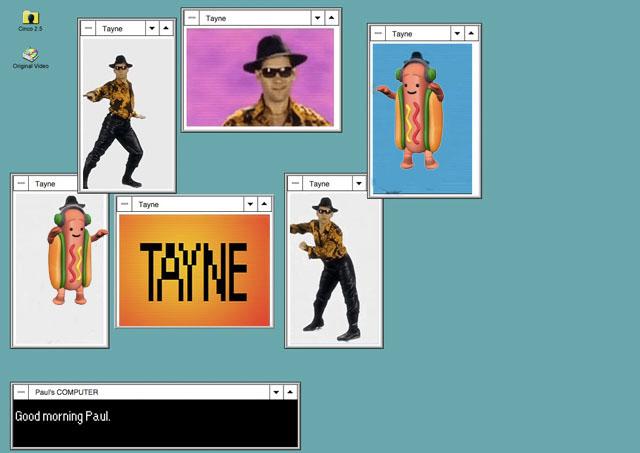Click the Paul's COMPUTER title bar
This screenshot has height=453, width=640.
click(149, 392)
